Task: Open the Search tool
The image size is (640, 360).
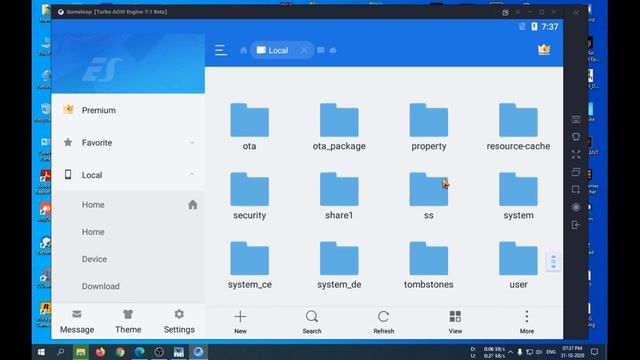Action: (x=312, y=322)
